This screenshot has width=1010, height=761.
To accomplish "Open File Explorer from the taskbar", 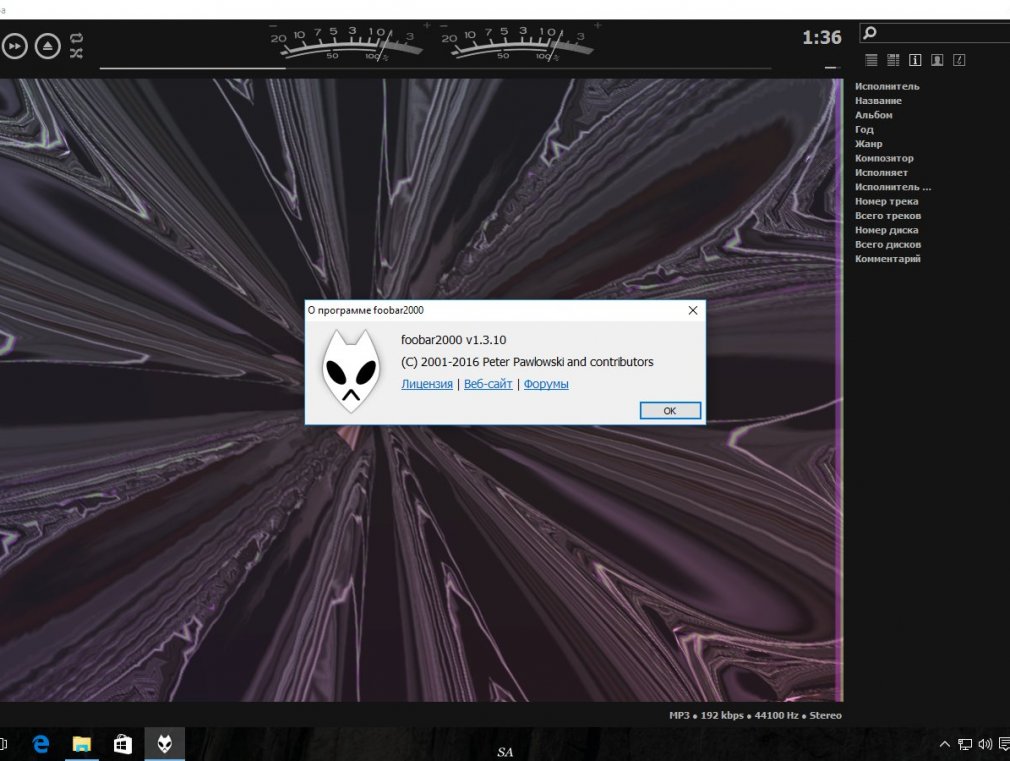I will (x=81, y=744).
